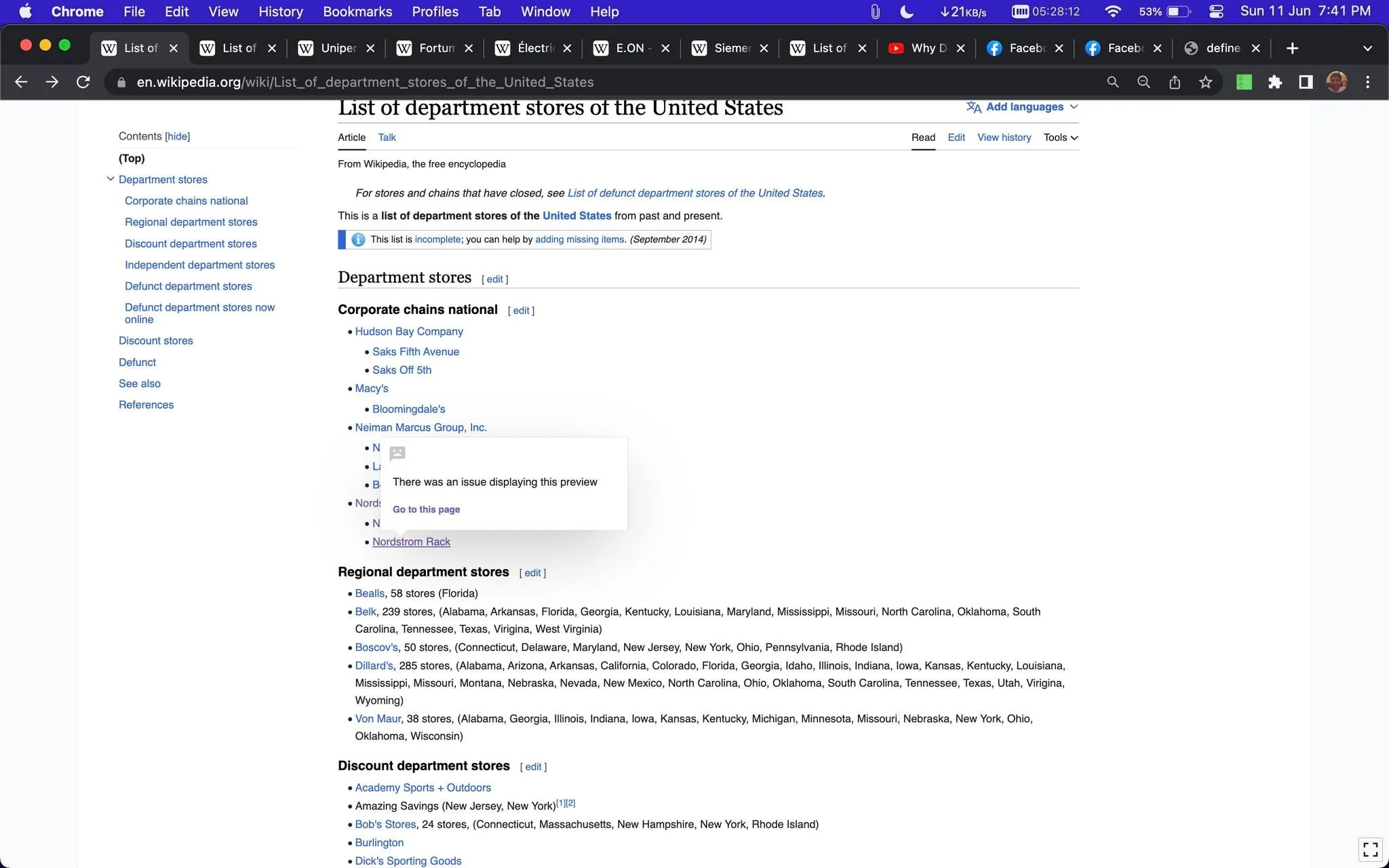Edit the Corporate chains national section
Viewport: 1389px width, 868px height.
[521, 311]
